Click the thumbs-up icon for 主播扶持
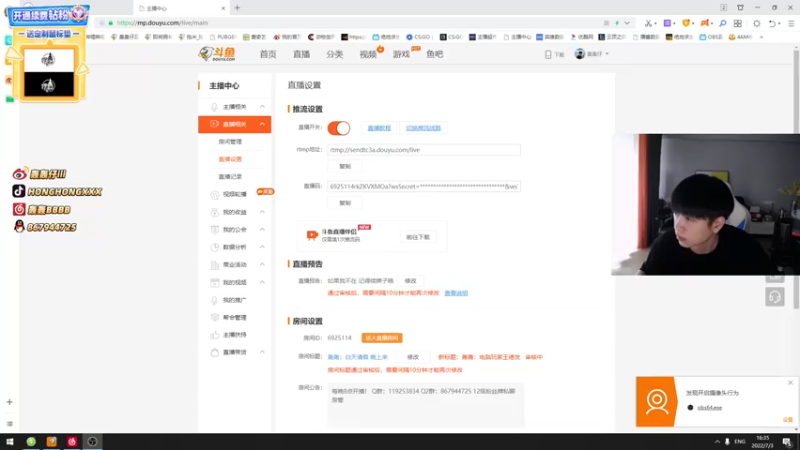The width and height of the screenshot is (800, 450). pos(215,335)
